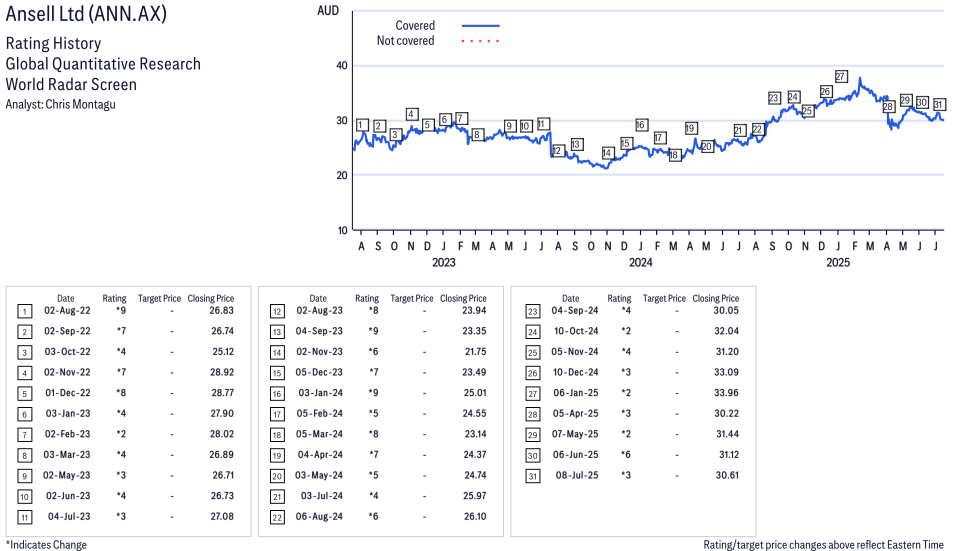Click chart marker 9 on the chart
This screenshot has width=955, height=551.
click(510, 126)
